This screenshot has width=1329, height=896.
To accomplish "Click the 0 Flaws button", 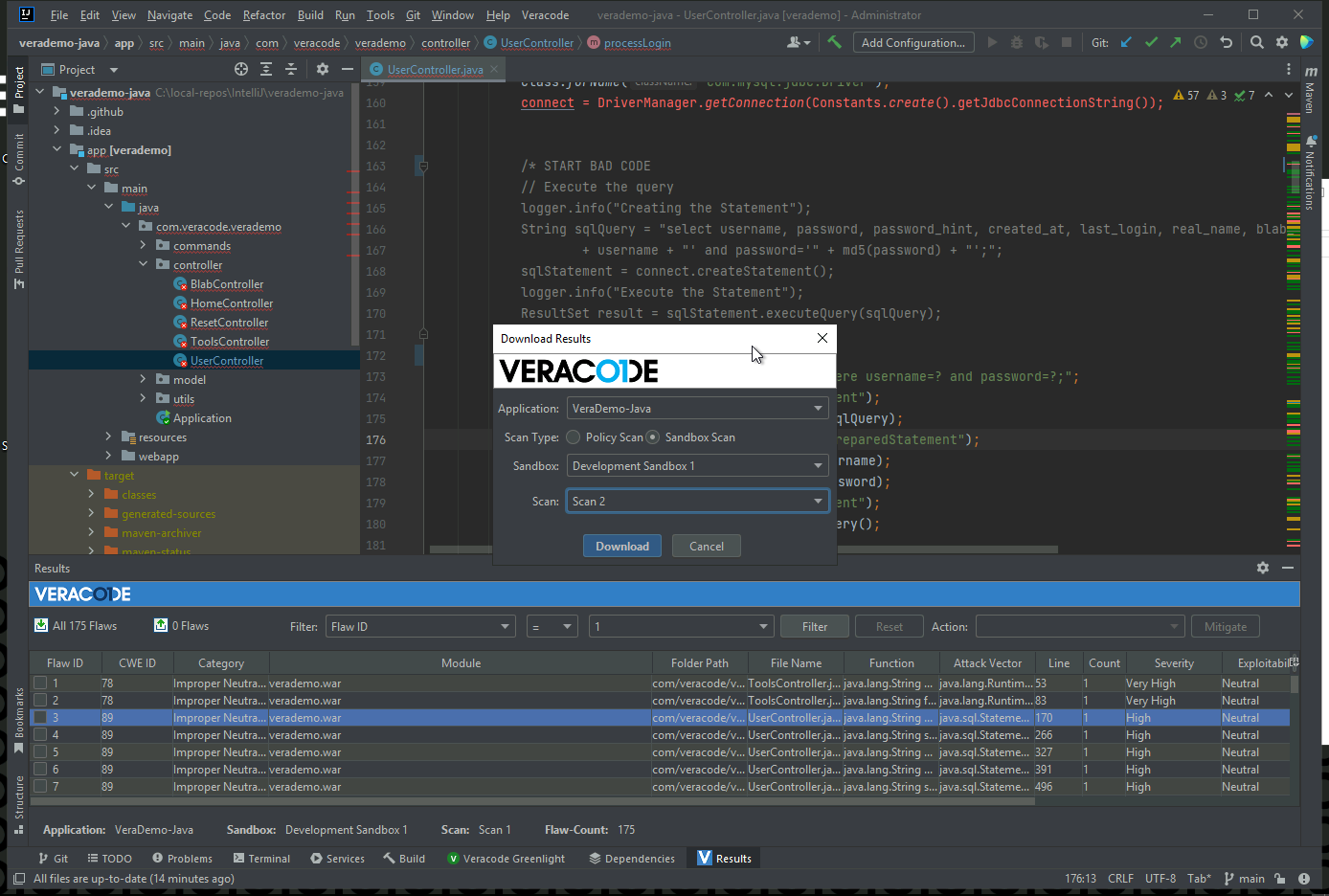I will (181, 625).
